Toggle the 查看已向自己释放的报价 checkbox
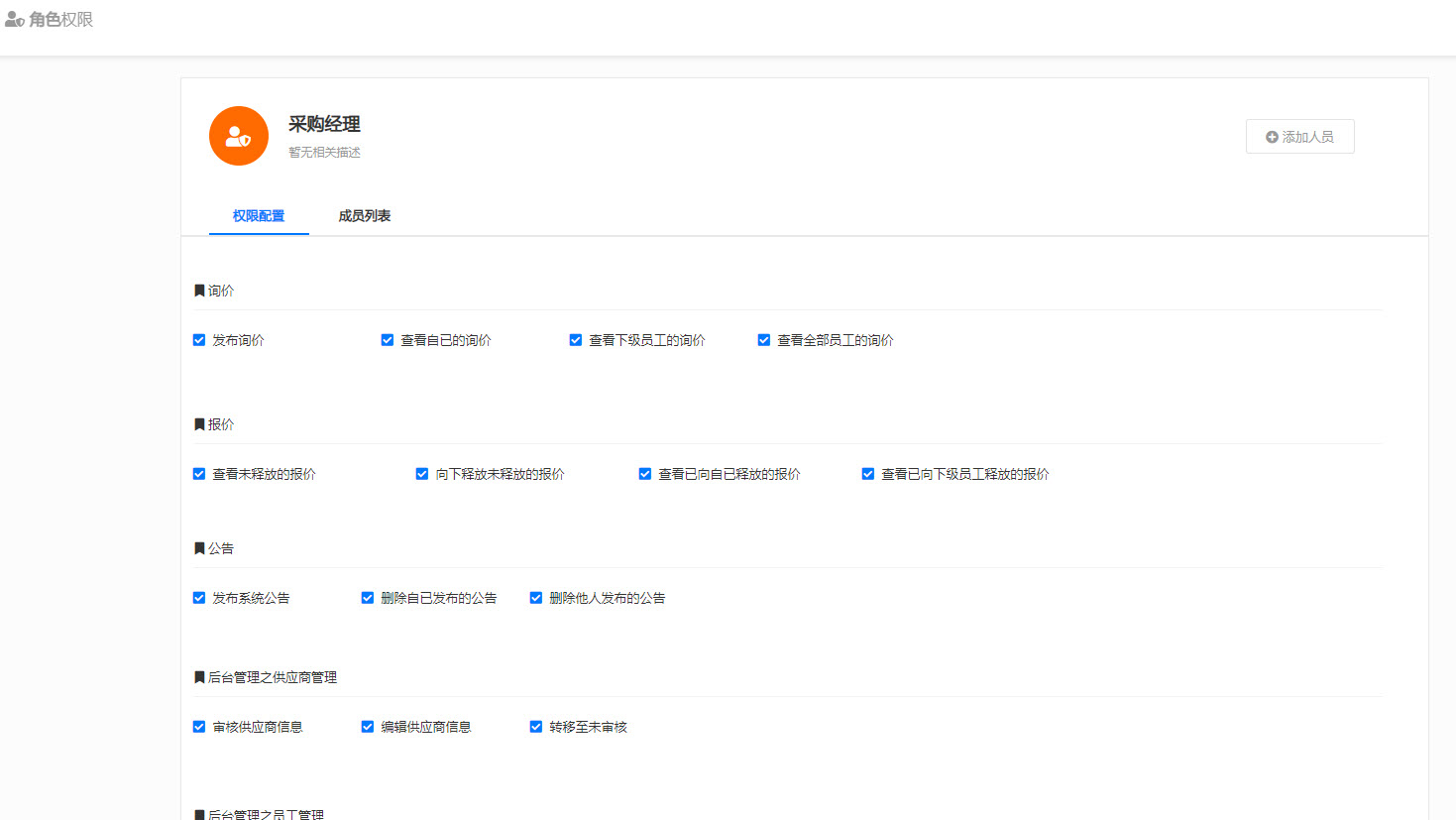The width and height of the screenshot is (1456, 820). point(645,474)
